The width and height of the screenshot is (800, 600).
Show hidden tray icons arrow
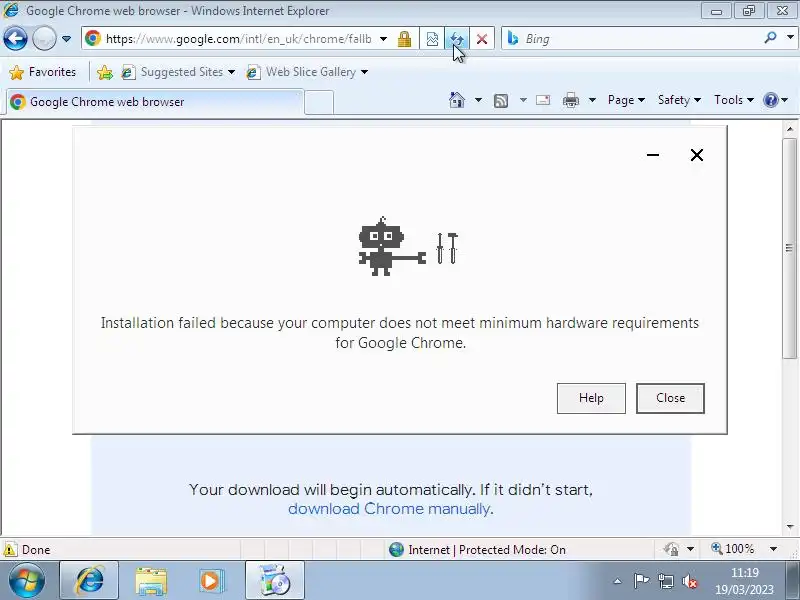[x=617, y=581]
